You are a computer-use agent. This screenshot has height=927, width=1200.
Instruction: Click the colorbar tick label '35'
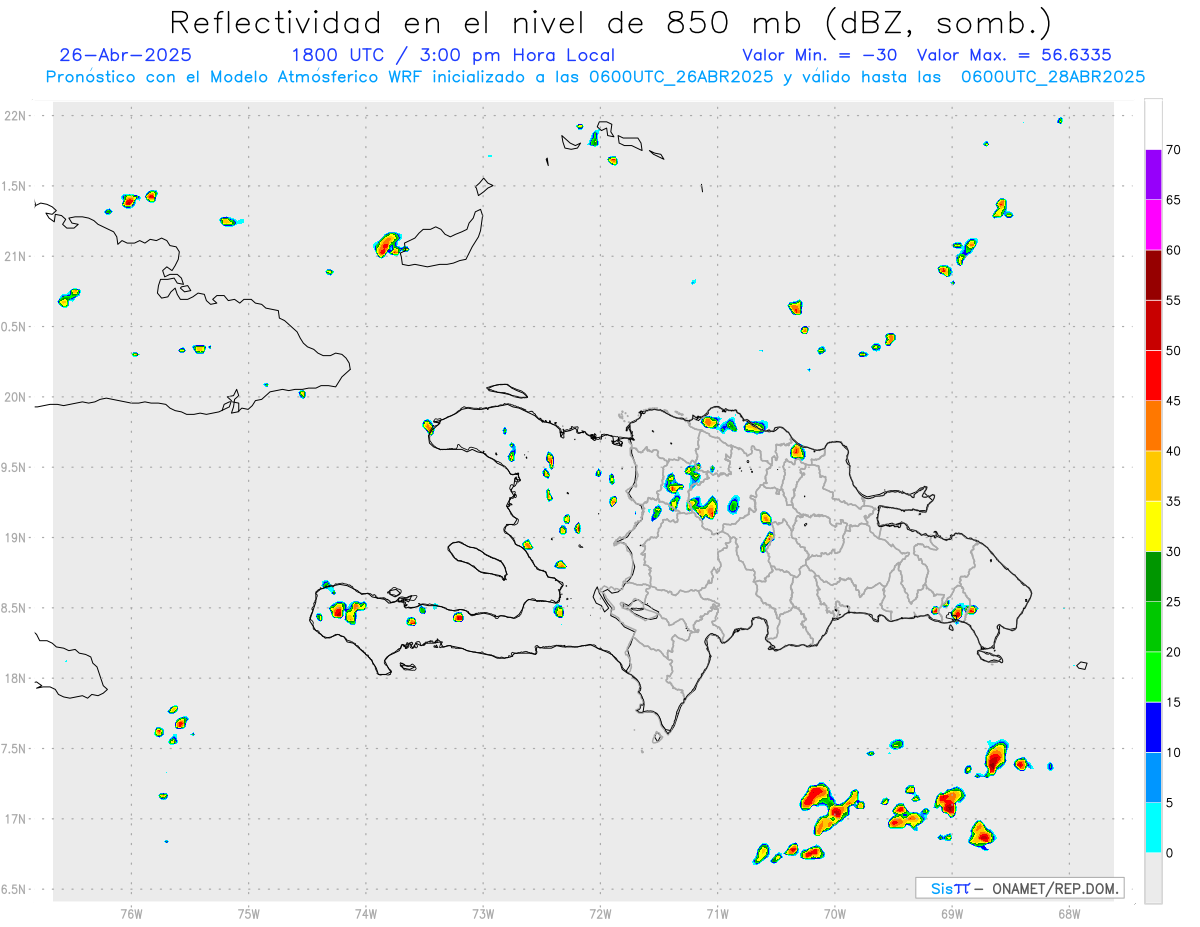pyautogui.click(x=1173, y=501)
